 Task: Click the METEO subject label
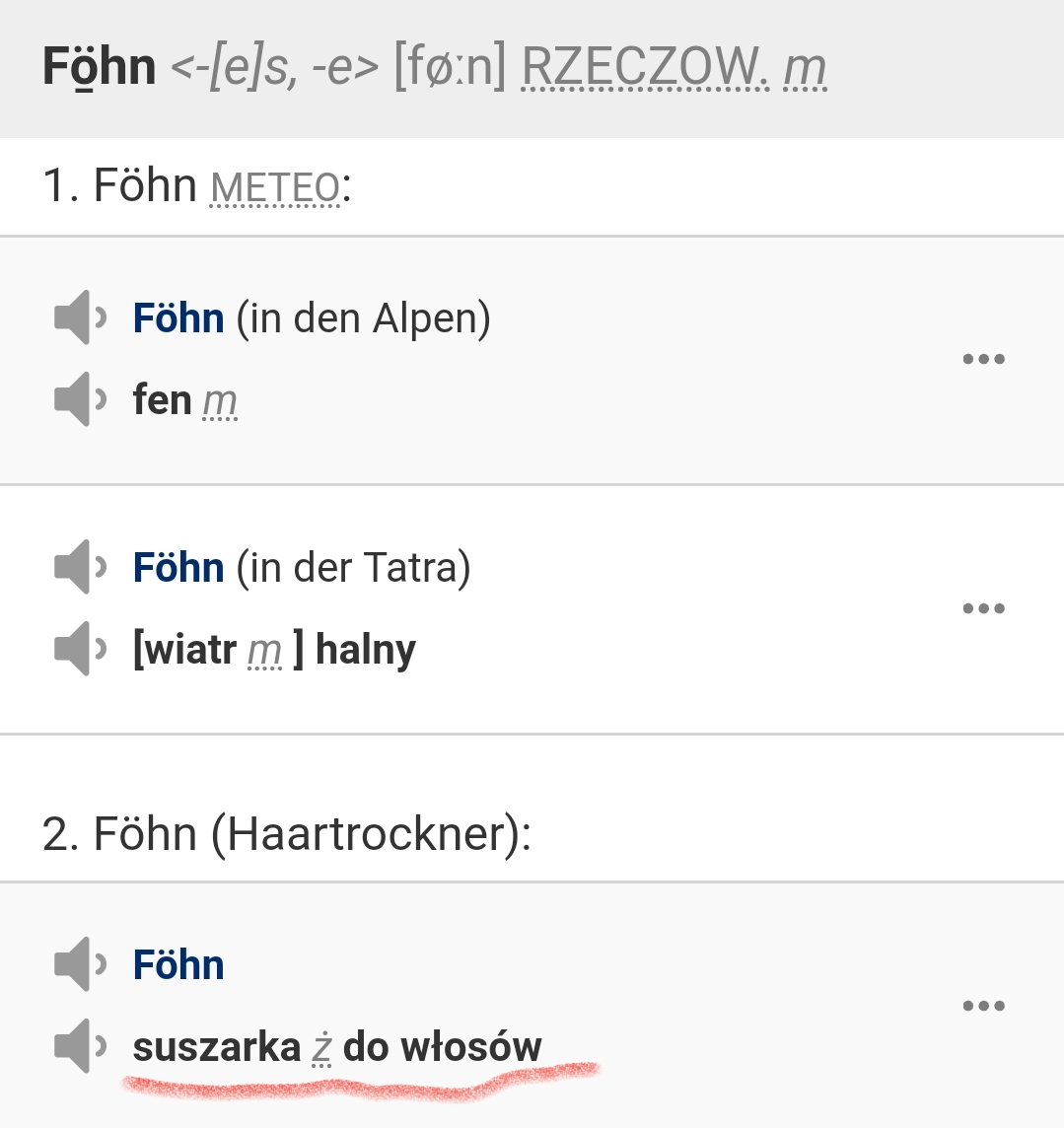click(x=275, y=187)
